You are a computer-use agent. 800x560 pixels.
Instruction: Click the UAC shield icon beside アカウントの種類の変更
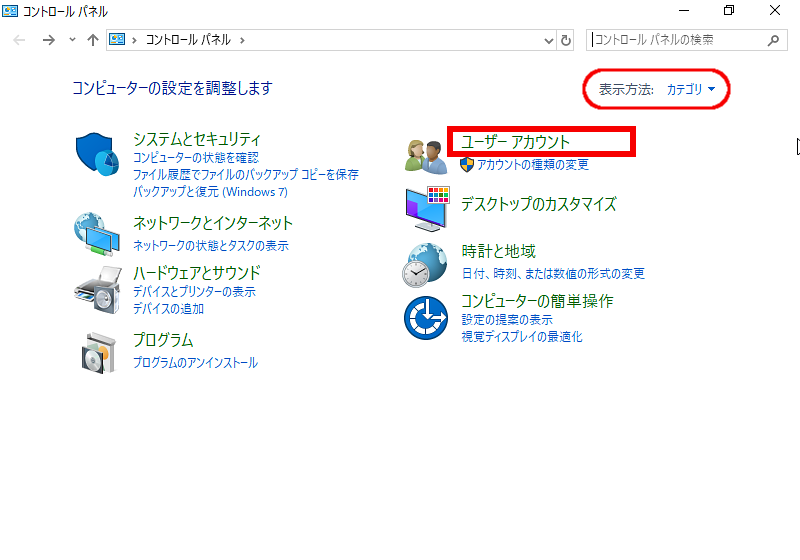coord(467,164)
